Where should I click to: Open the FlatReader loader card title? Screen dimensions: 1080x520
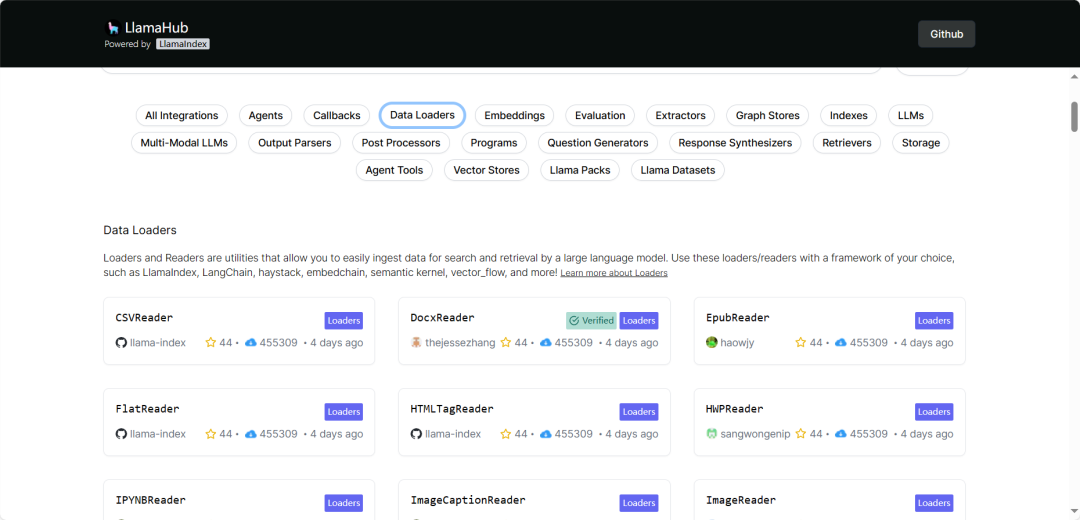[147, 409]
